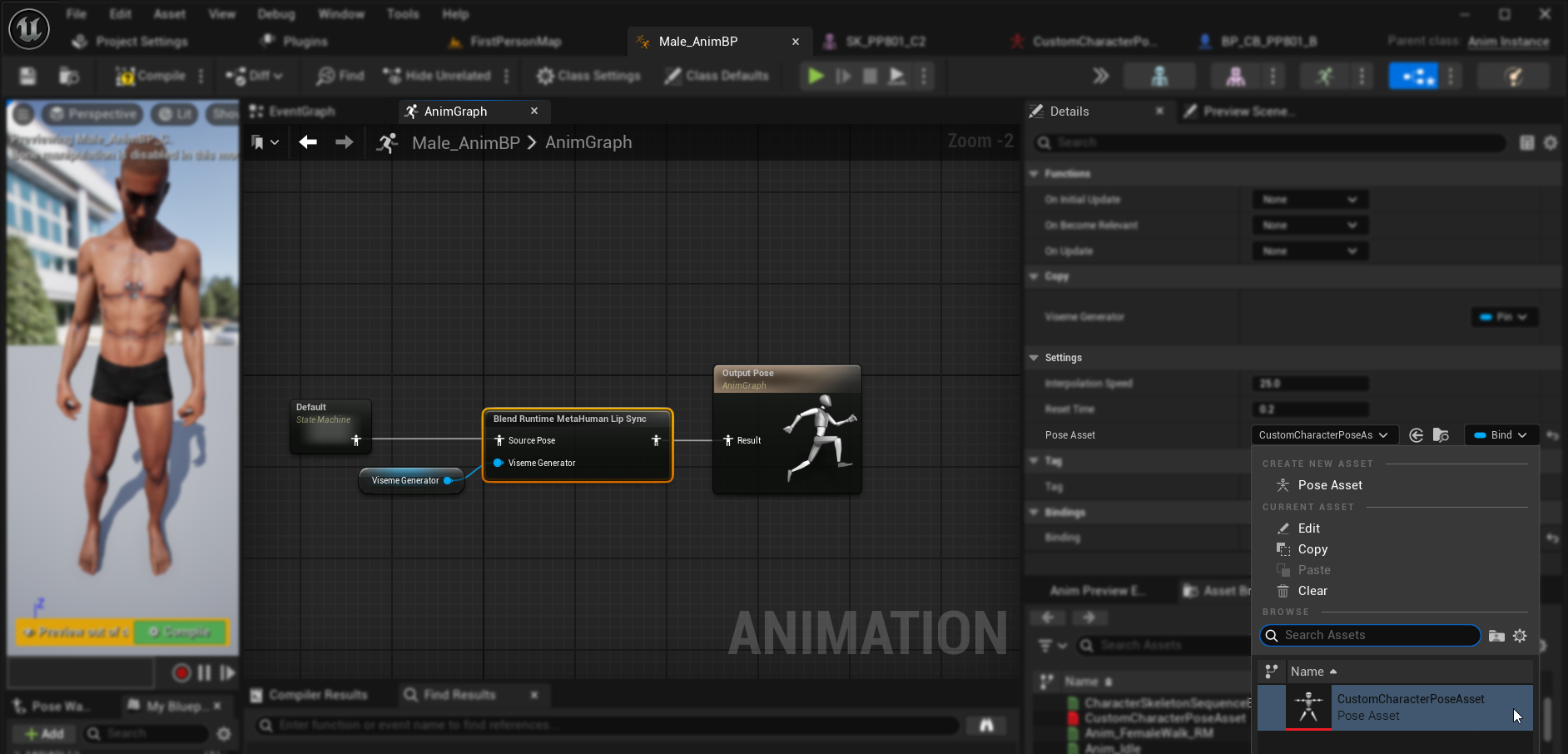This screenshot has width=1568, height=754.
Task: Switch to the EventGraph tab
Action: [301, 111]
